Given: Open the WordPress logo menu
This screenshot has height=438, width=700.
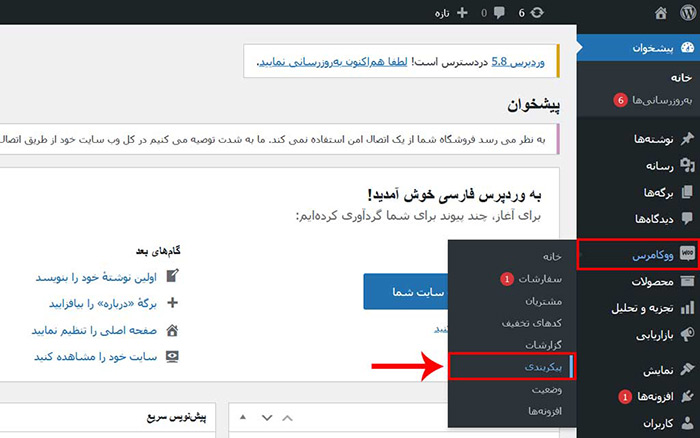Looking at the screenshot, I should point(688,13).
